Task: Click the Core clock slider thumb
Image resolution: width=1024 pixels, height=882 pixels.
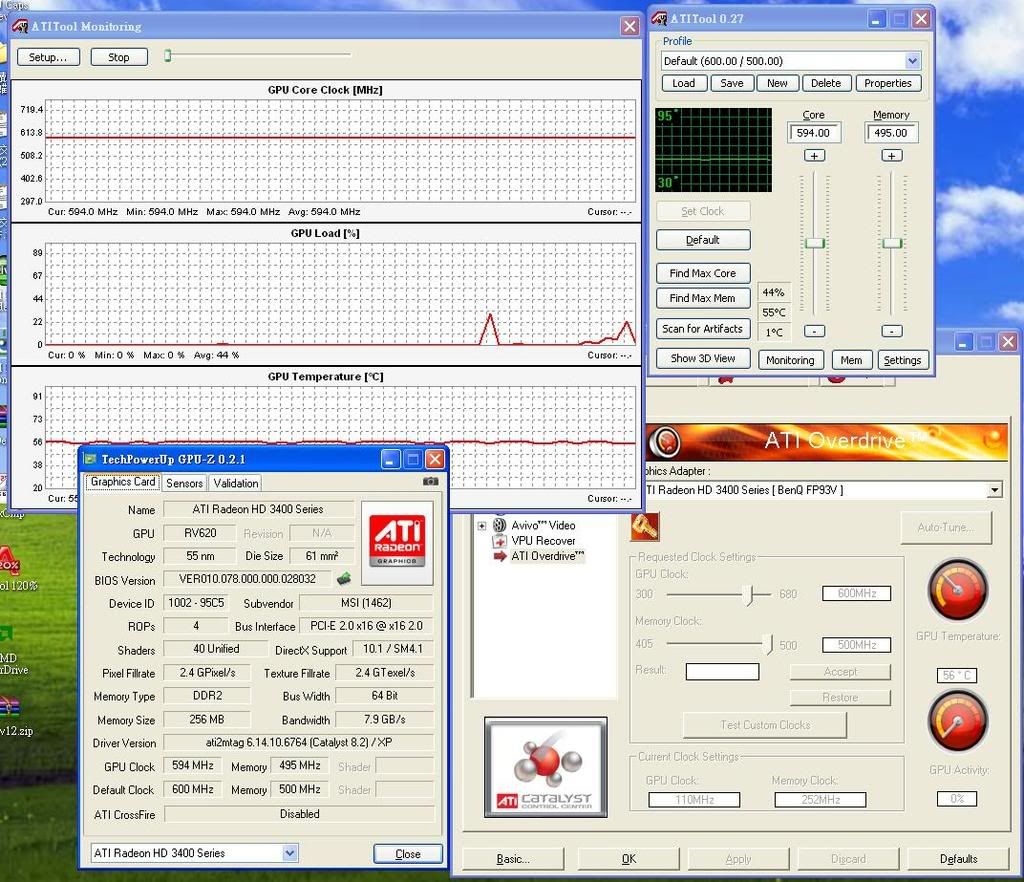Action: (814, 244)
